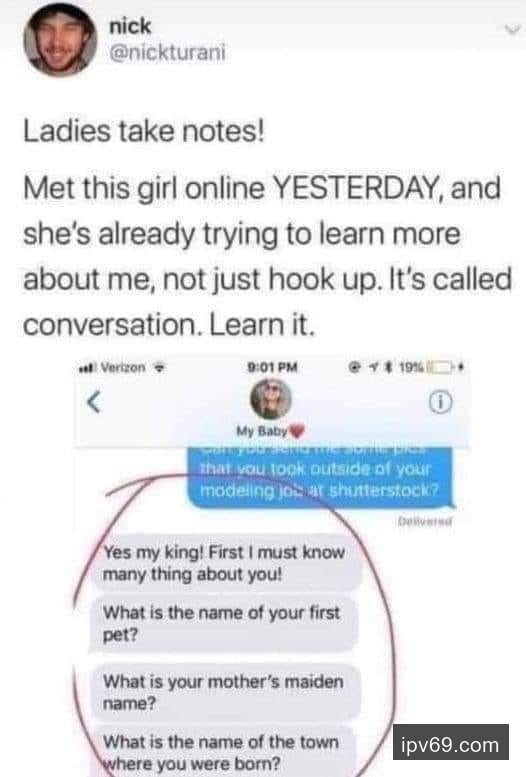This screenshot has width=526, height=777.
Task: Select the mother's maiden name bubble
Action: pyautogui.click(x=225, y=692)
